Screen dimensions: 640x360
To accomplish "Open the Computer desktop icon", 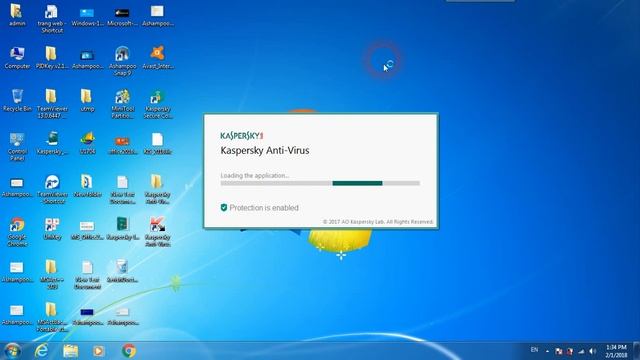I will click(17, 58).
